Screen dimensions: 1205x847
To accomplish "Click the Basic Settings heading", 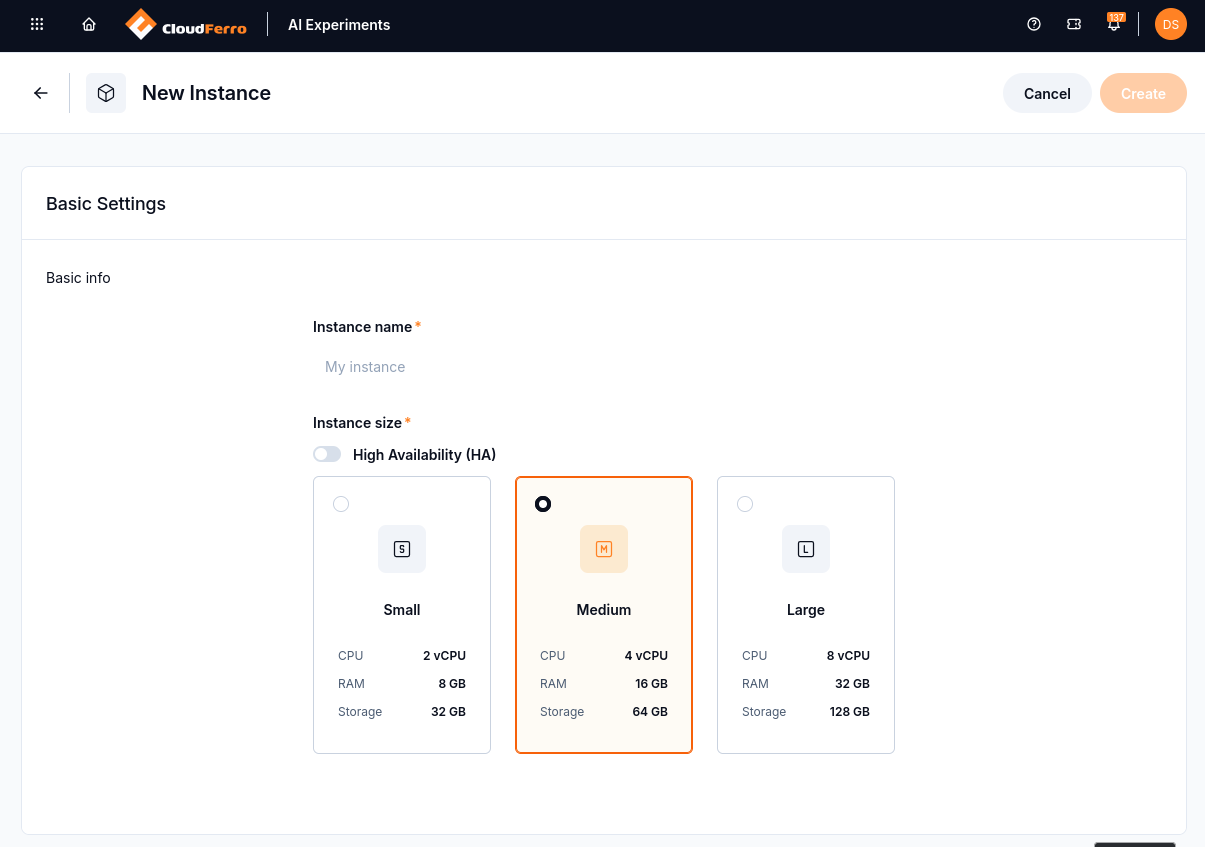I will coord(106,204).
